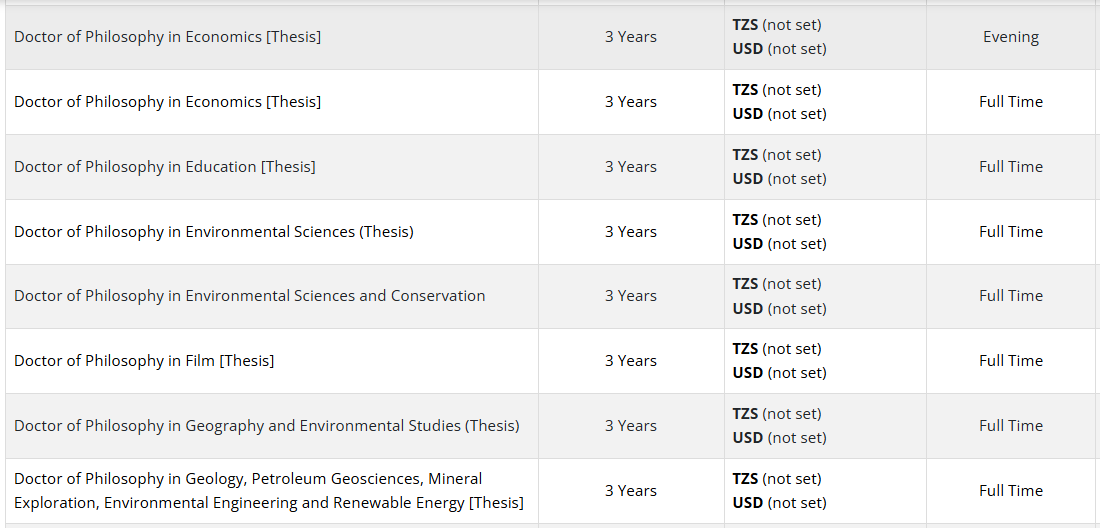Click Doctor of Philosophy in Environmental Sciences (Thesis)

(x=214, y=232)
